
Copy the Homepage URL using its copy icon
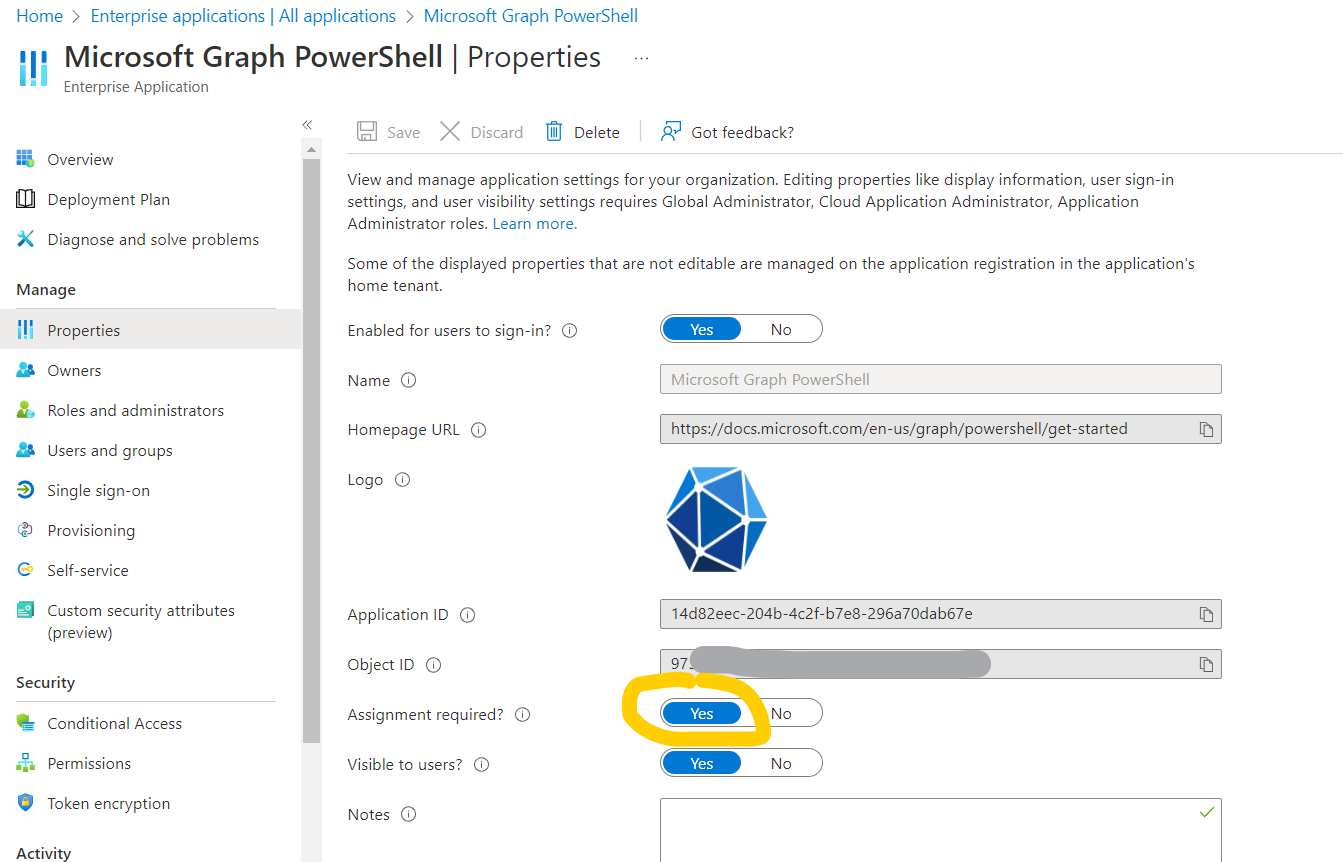pyautogui.click(x=1206, y=428)
